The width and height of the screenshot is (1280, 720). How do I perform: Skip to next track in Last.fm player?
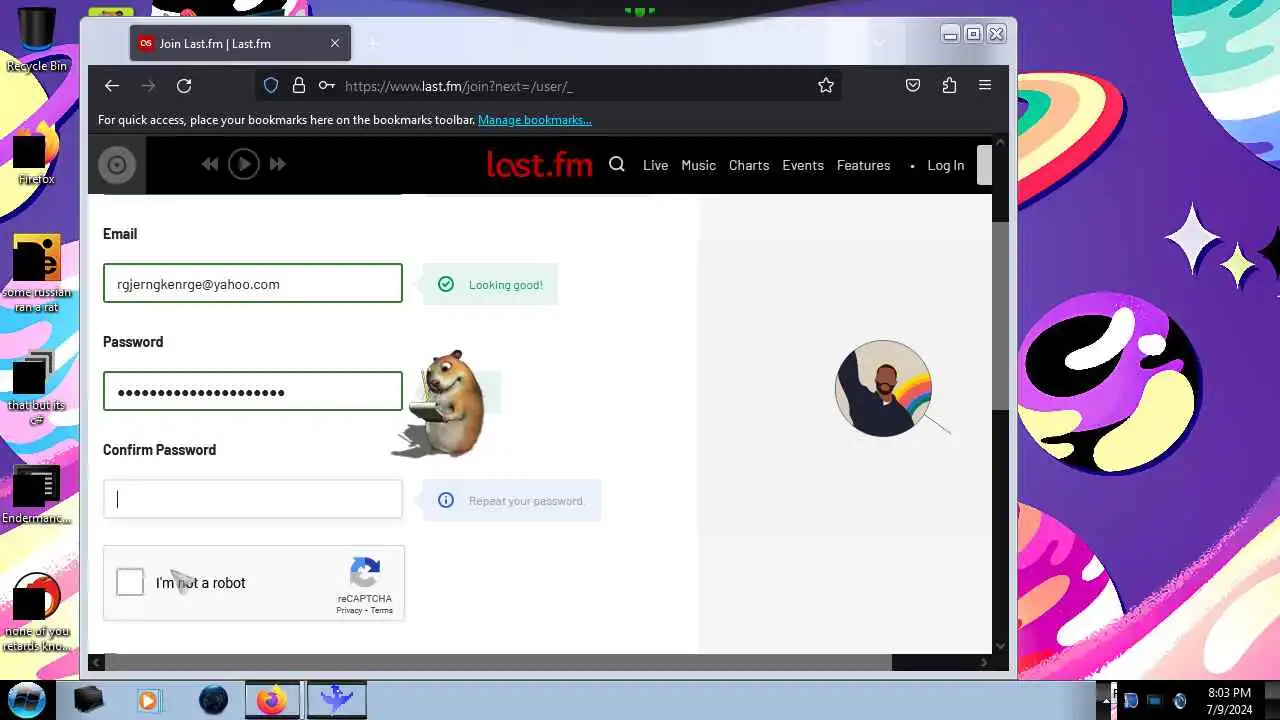[278, 165]
